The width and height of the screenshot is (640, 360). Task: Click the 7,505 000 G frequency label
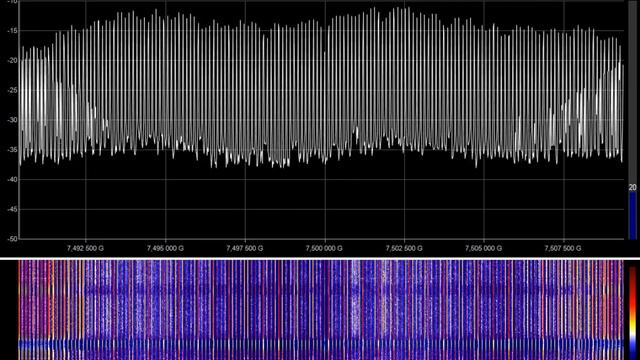click(x=484, y=248)
